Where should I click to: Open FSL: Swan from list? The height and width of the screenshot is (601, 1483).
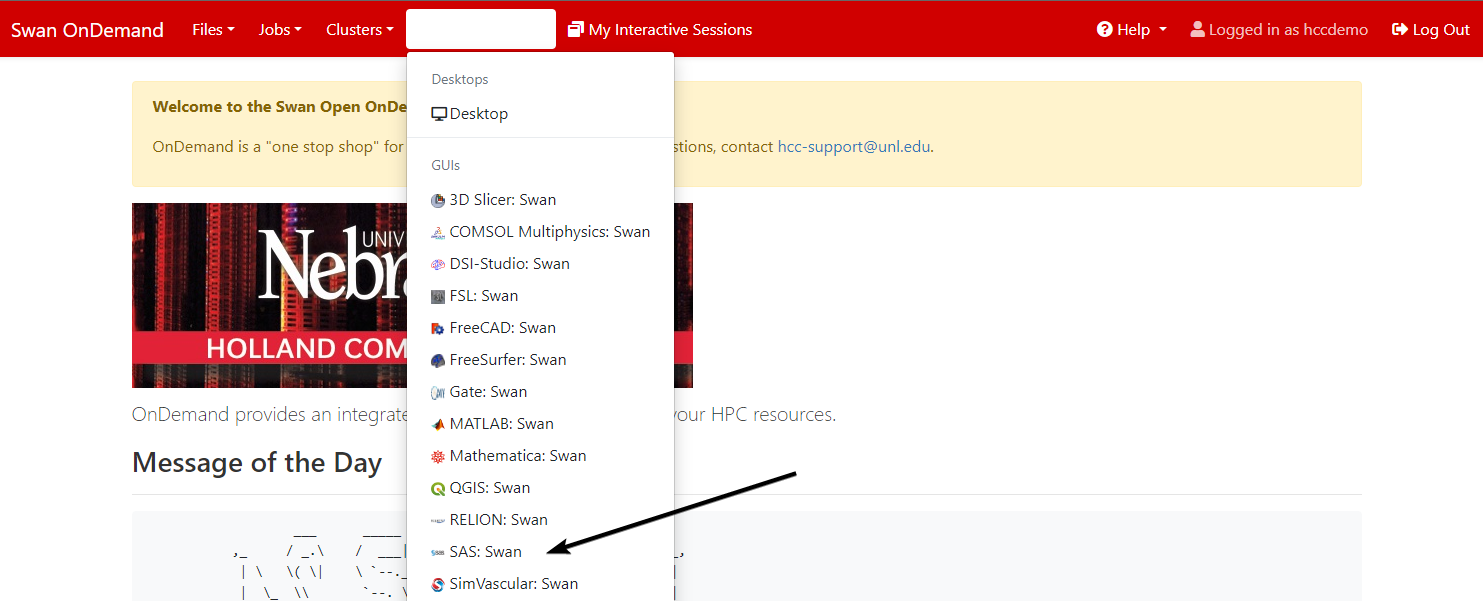pyautogui.click(x=540, y=296)
